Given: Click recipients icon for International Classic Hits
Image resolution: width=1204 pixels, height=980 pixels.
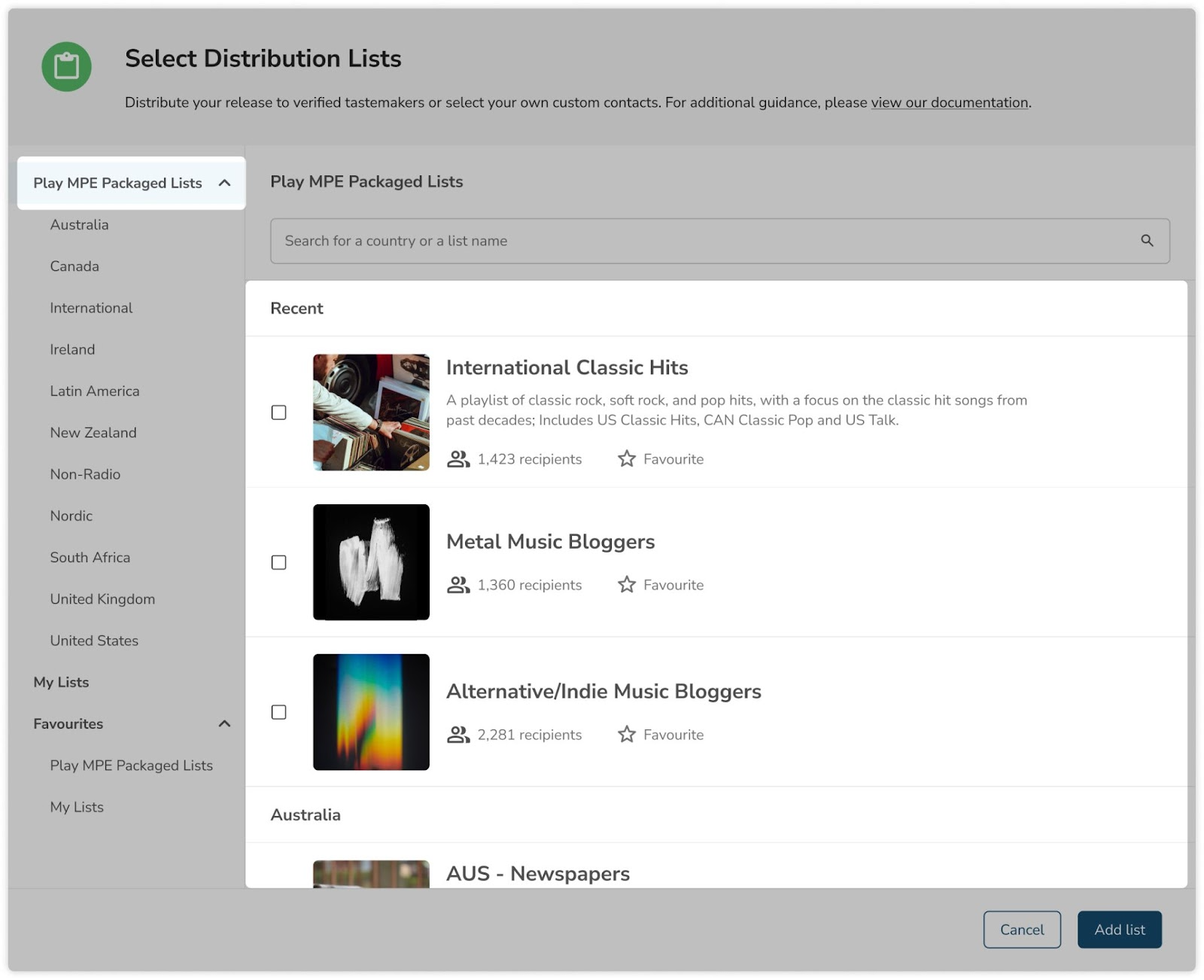Looking at the screenshot, I should point(458,459).
